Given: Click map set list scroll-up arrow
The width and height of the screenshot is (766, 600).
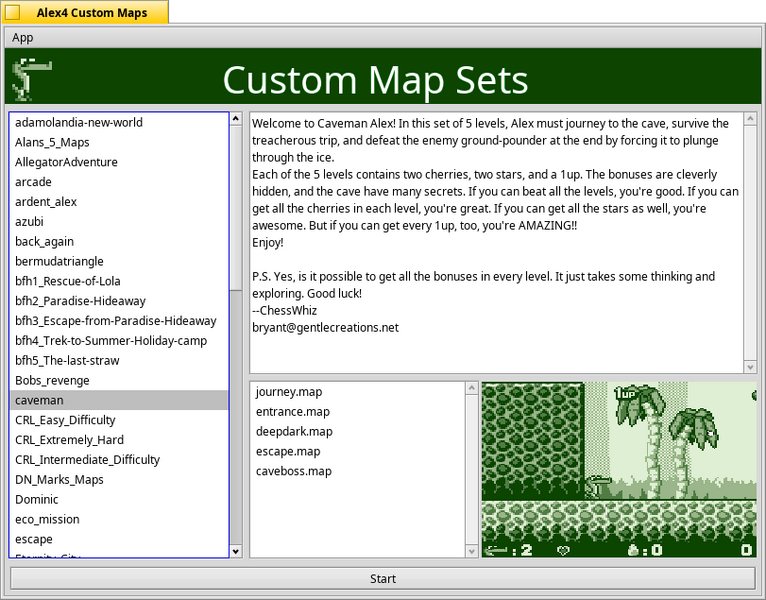Looking at the screenshot, I should [236, 119].
